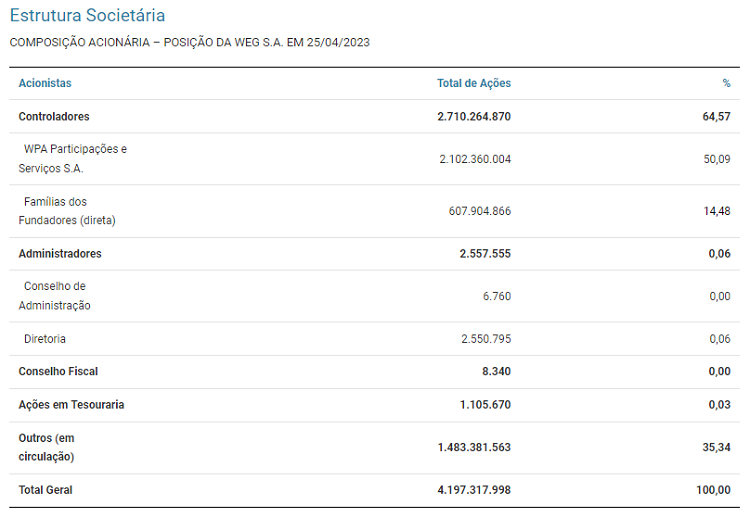Image resolution: width=750 pixels, height=517 pixels.
Task: Click the Acionistas column header
Action: pyautogui.click(x=45, y=83)
